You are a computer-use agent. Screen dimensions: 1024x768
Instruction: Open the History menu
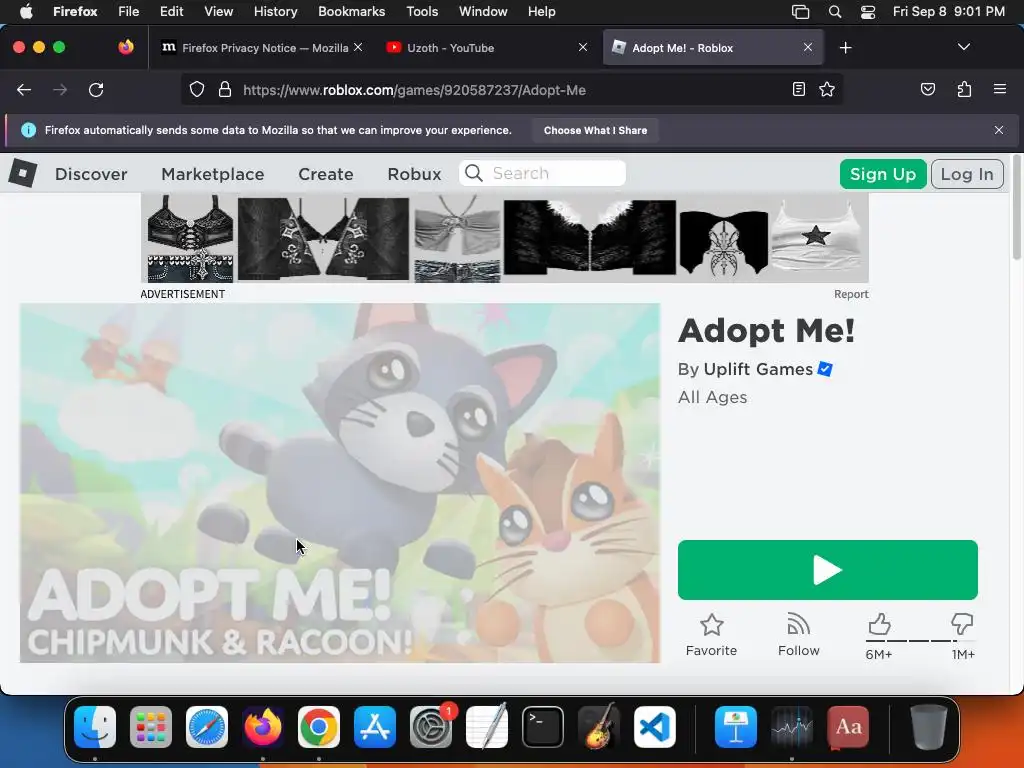(x=275, y=11)
